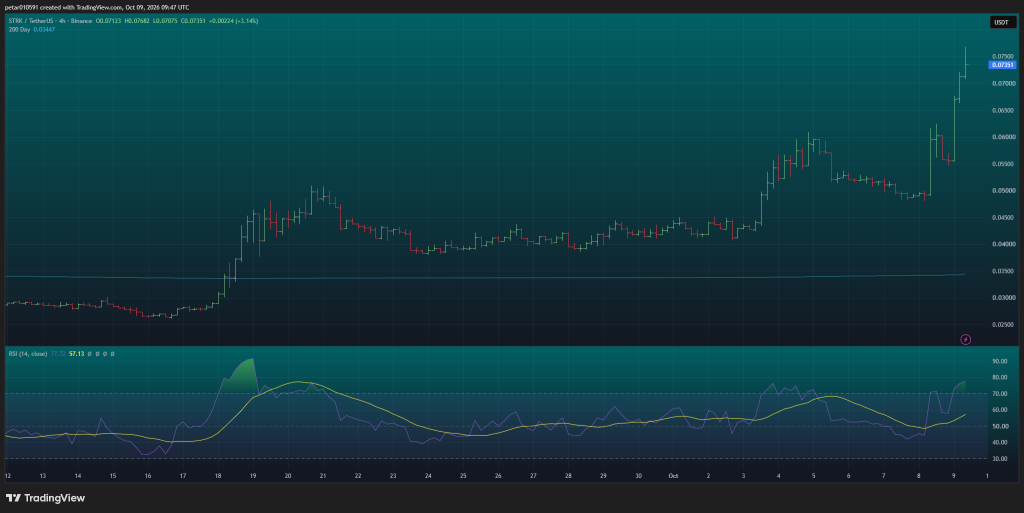1024x513 pixels.
Task: Click the RSI axis label 60.00
Action: click(1000, 410)
